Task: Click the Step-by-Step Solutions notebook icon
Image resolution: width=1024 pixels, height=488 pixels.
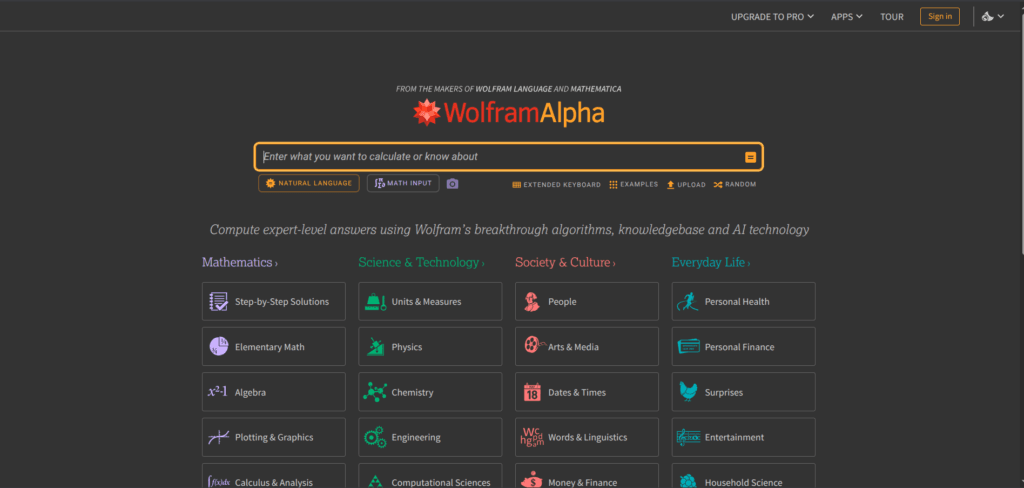Action: [x=218, y=302]
